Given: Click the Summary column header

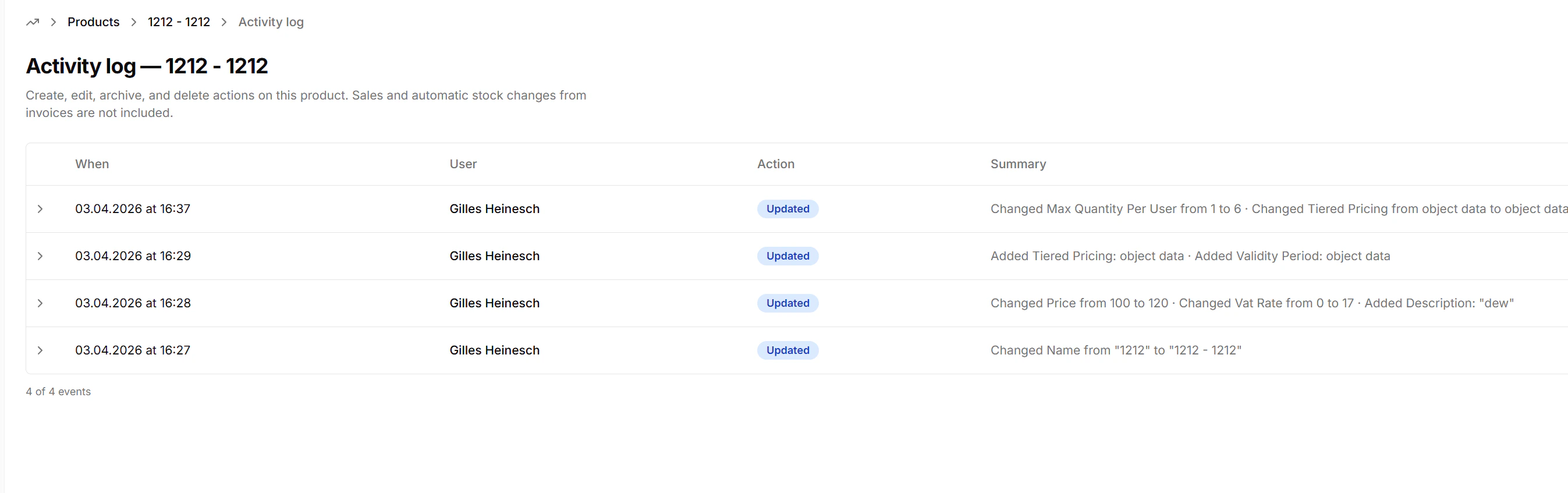Looking at the screenshot, I should (x=1018, y=164).
